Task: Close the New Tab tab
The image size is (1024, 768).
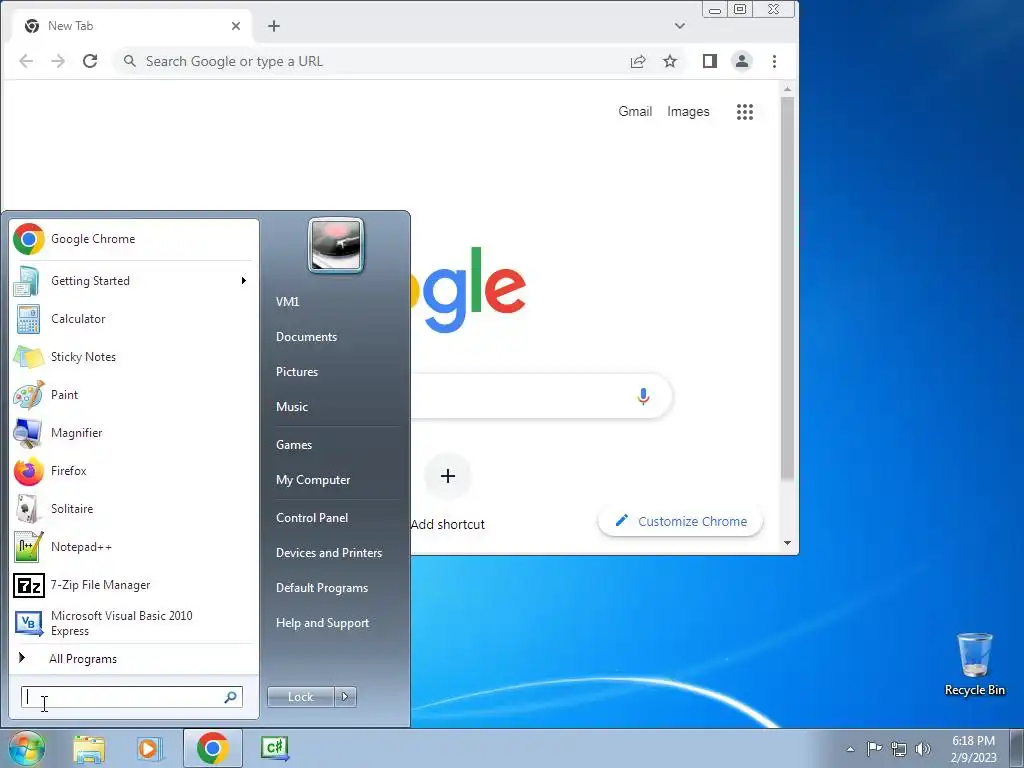Action: 236,26
